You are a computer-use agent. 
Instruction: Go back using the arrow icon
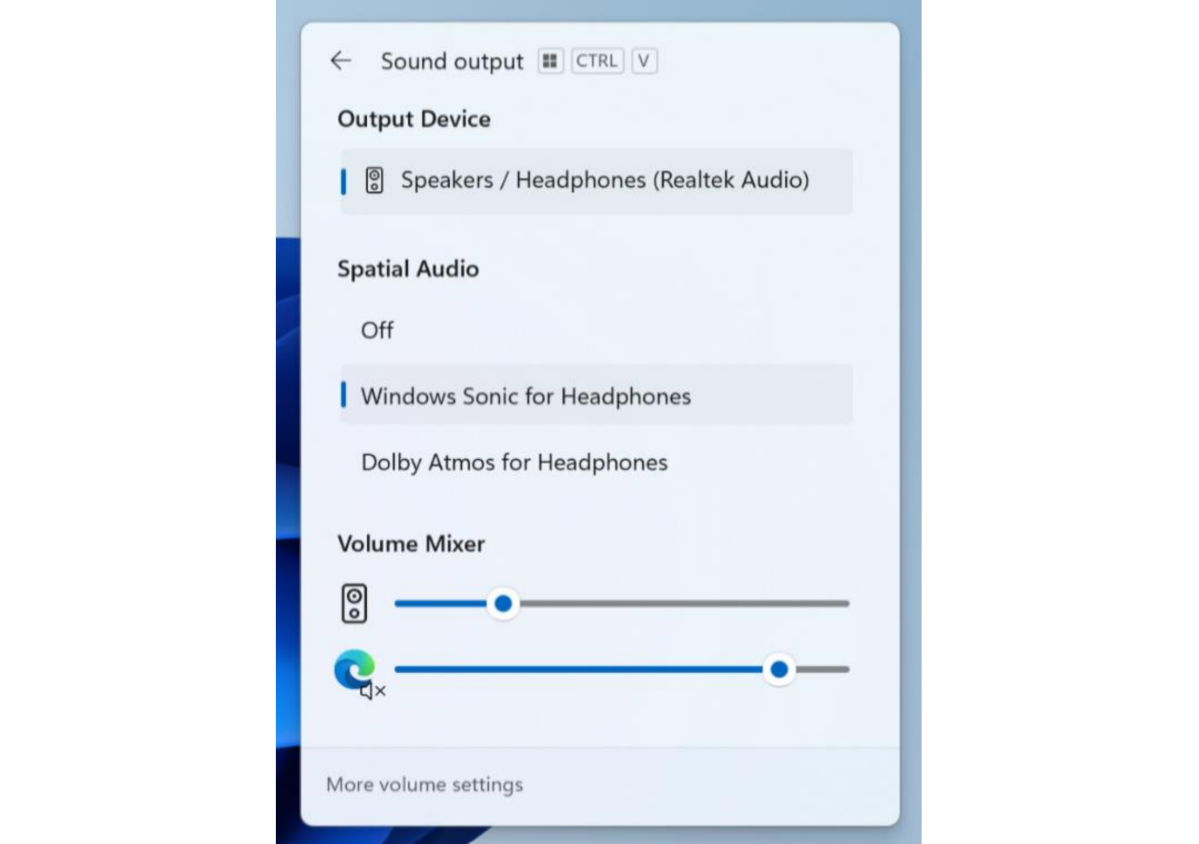tap(340, 60)
